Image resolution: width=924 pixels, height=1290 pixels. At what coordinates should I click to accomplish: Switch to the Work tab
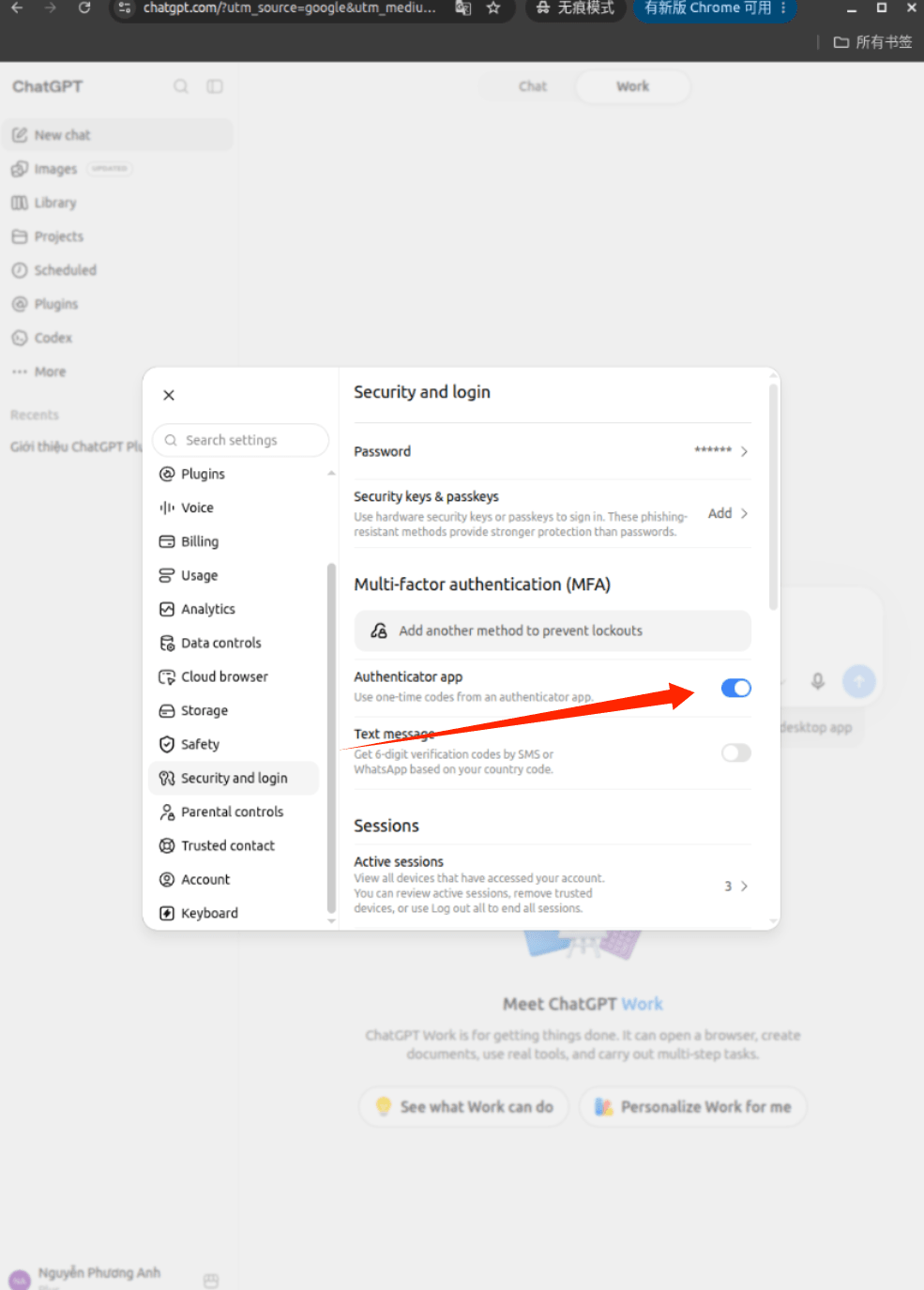632,86
